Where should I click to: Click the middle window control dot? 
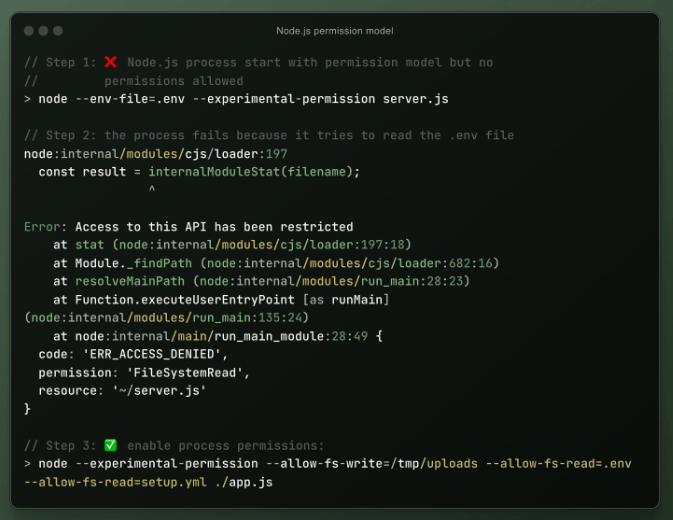click(x=43, y=31)
